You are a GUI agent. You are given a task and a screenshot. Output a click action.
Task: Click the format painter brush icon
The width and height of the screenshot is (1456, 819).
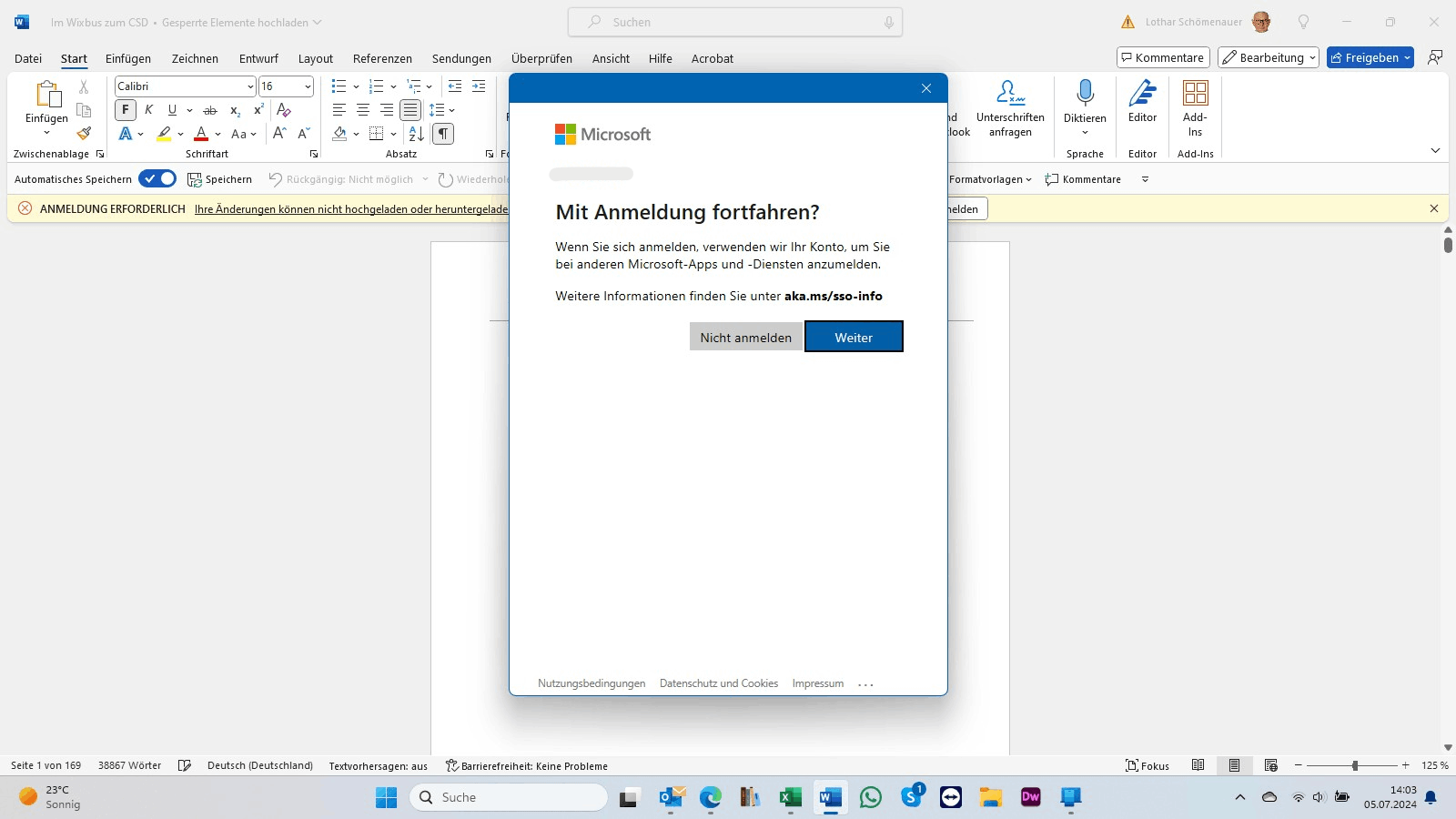coord(84,133)
